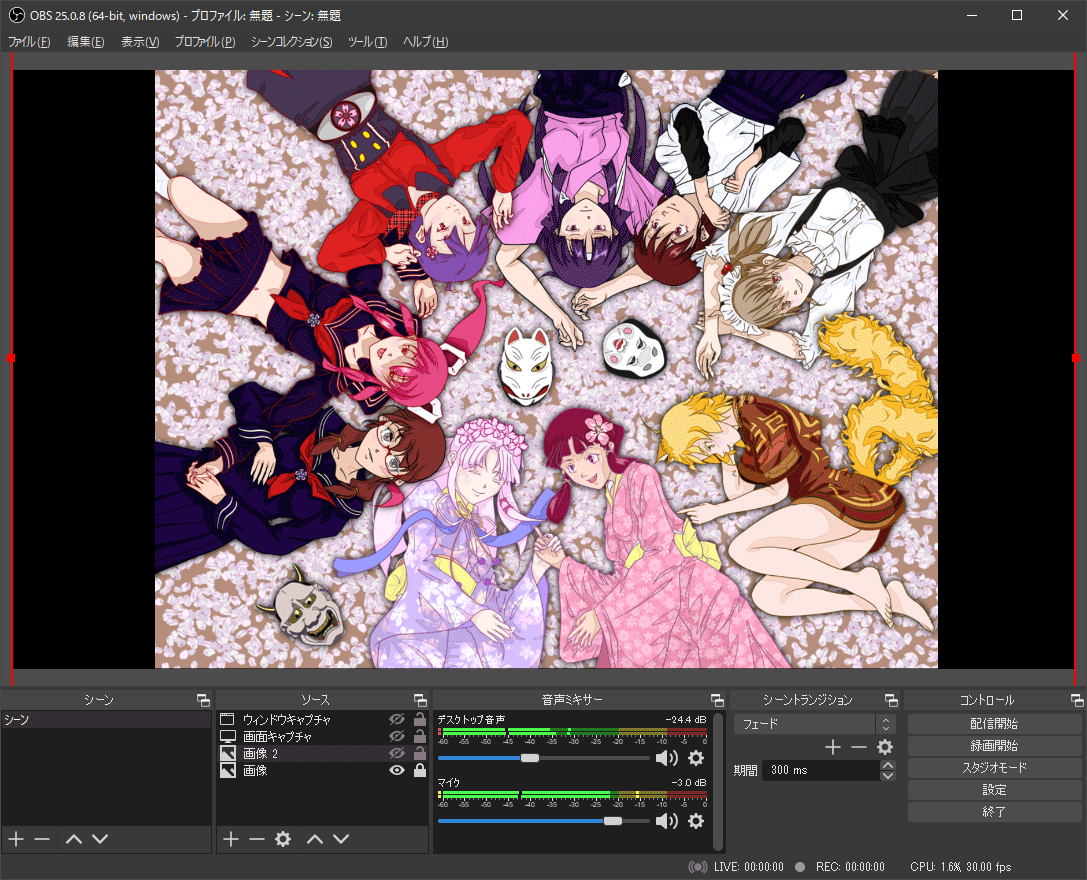1087x880 pixels.
Task: Unlock the 画像 source
Action: click(419, 770)
